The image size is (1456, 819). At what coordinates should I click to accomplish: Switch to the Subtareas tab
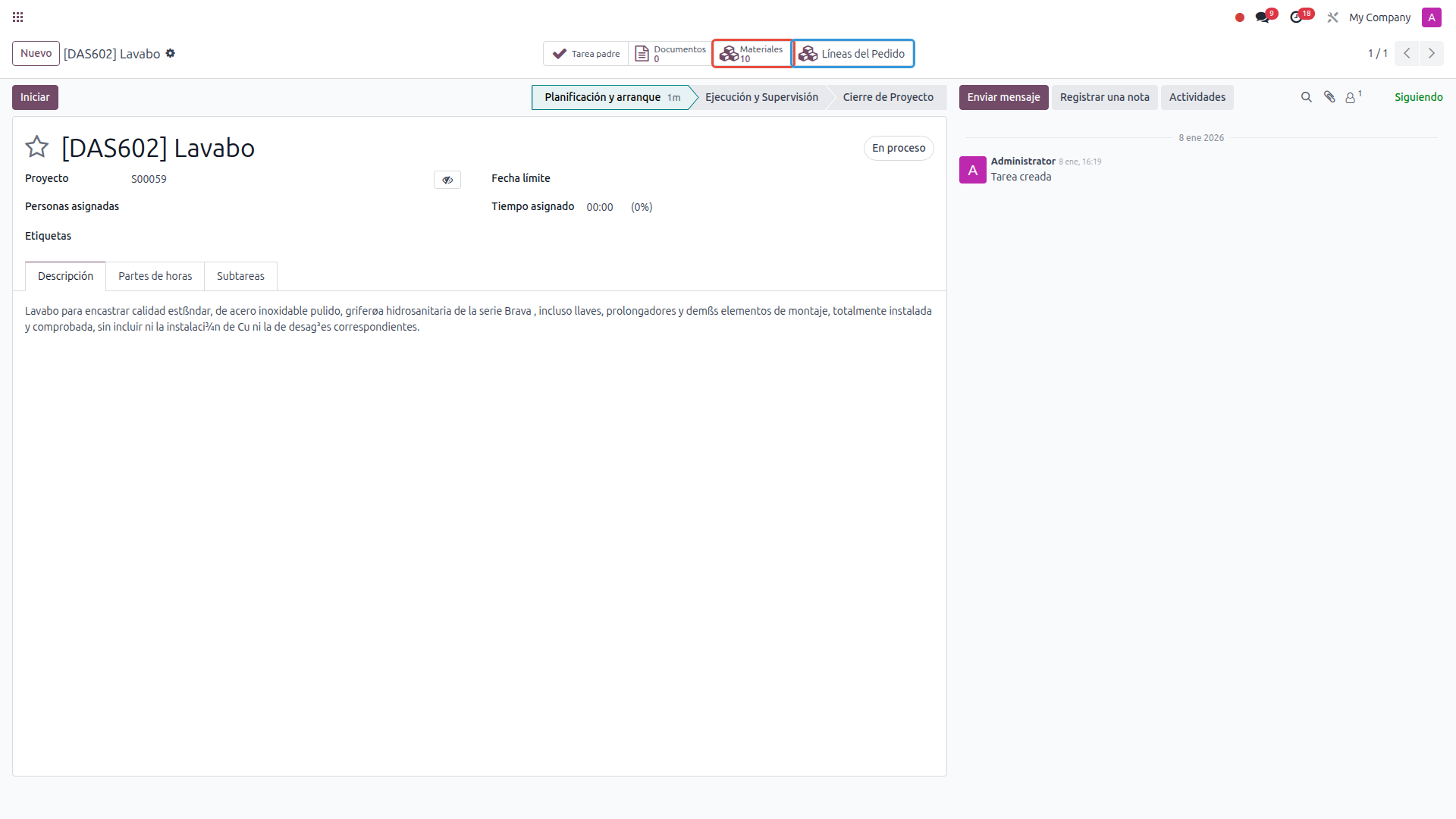[x=240, y=276]
